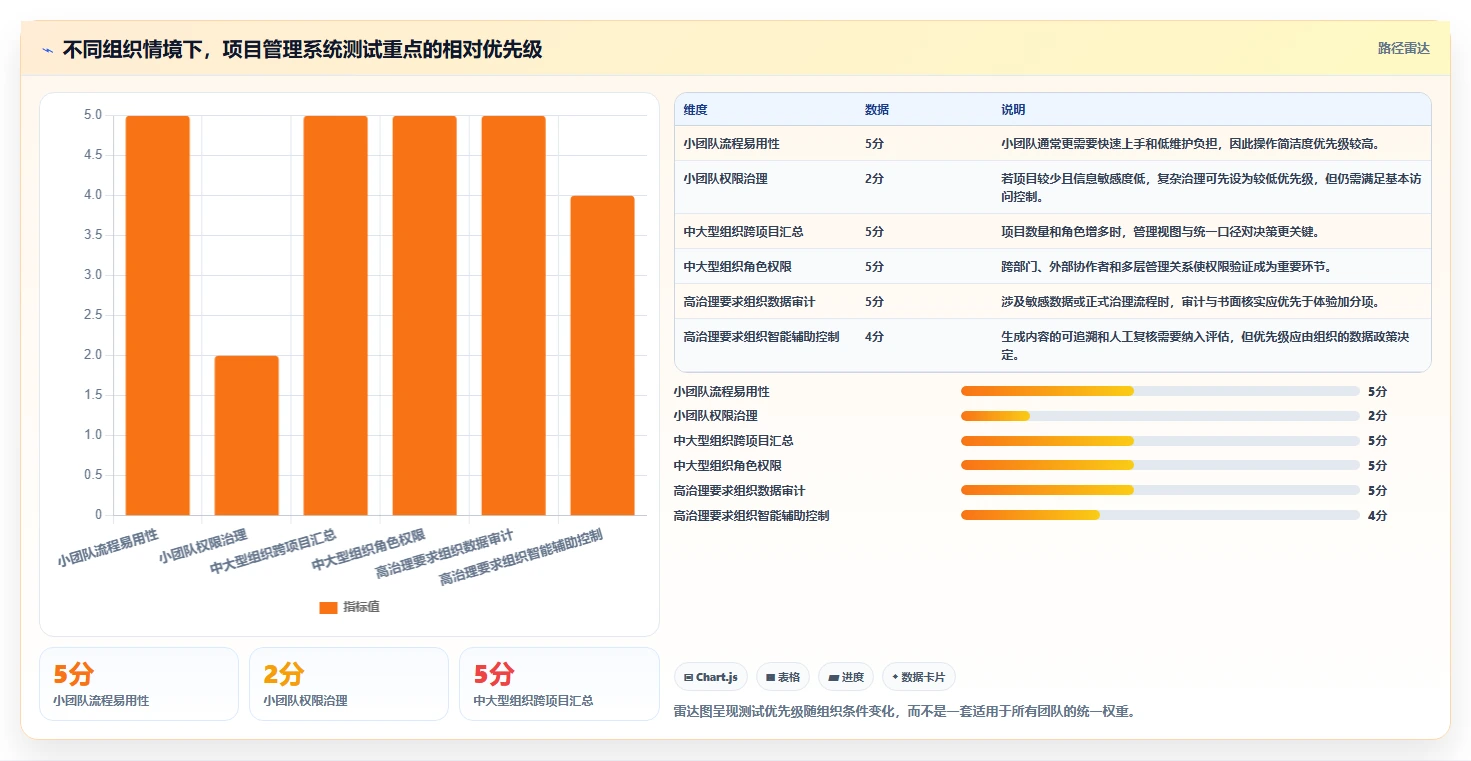Click the 4分 label ending the 高治理要求组织智能辅助控制 progress bar
This screenshot has width=1471, height=761.
tap(1377, 515)
